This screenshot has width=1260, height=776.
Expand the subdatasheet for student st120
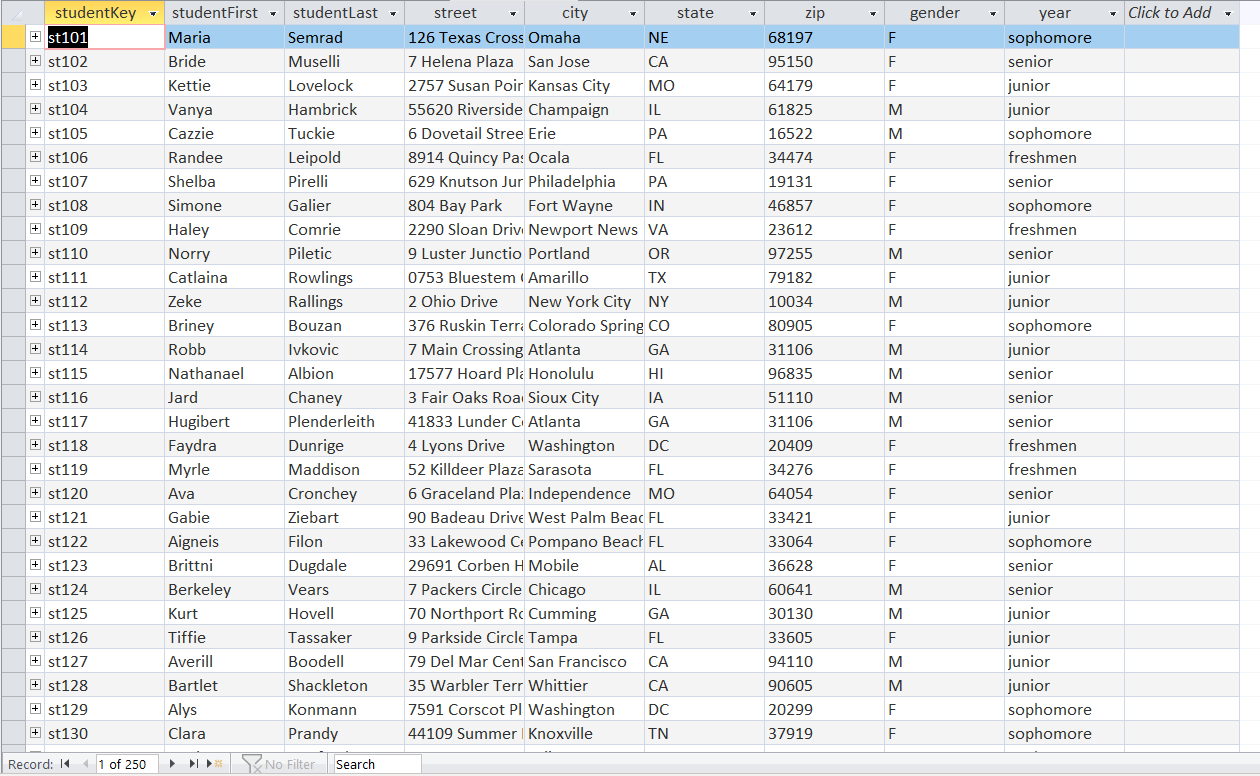point(34,493)
